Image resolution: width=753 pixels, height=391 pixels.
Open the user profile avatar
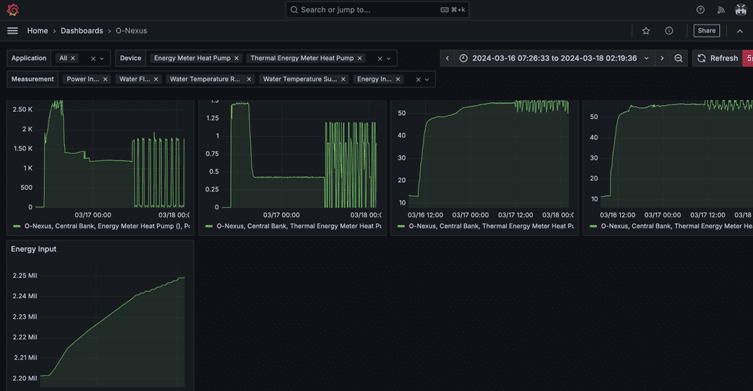(x=741, y=10)
